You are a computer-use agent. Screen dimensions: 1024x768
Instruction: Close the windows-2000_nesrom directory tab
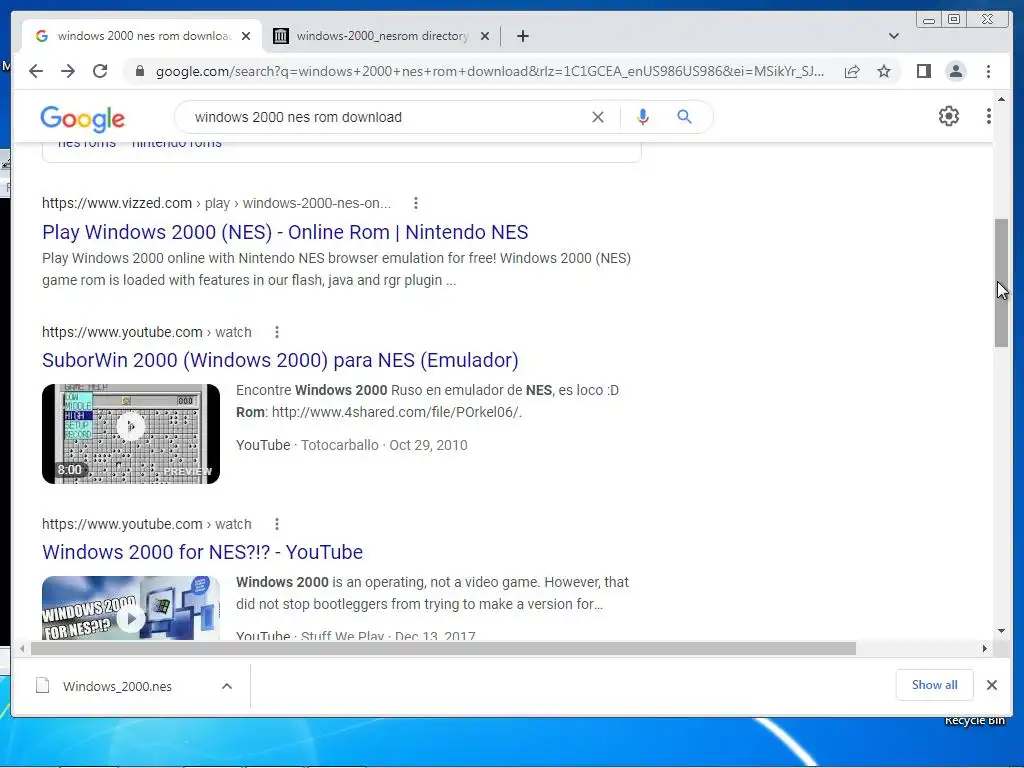point(485,36)
